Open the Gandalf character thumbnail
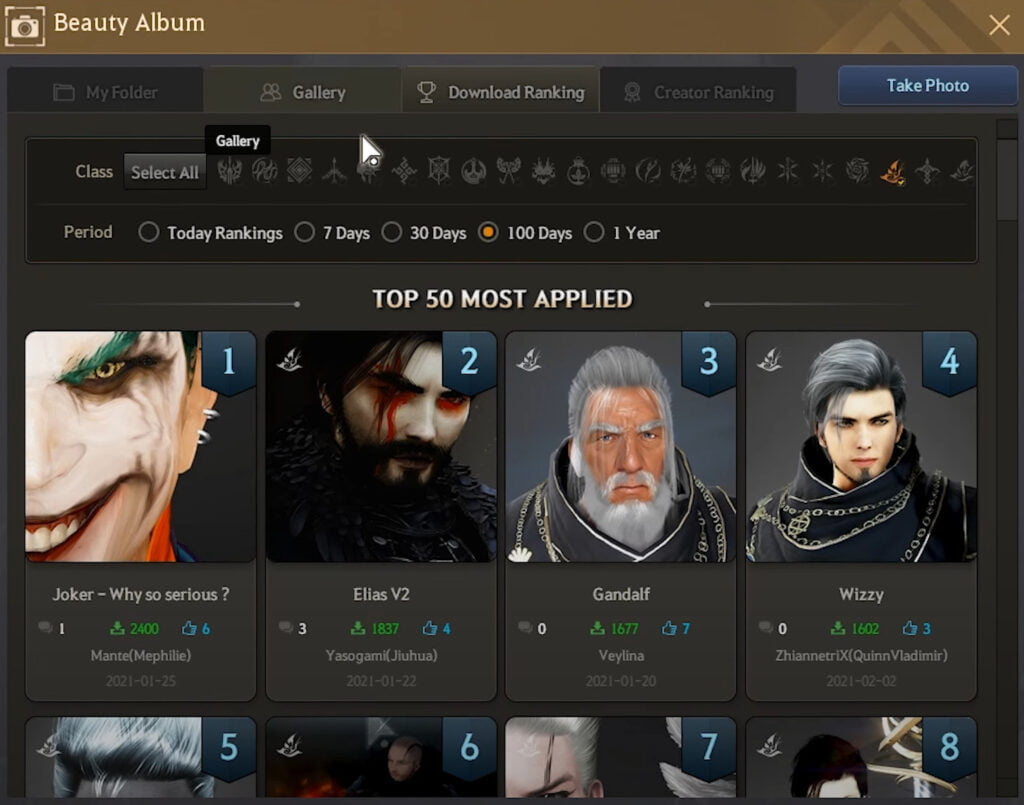The height and width of the screenshot is (805, 1024). (x=621, y=447)
